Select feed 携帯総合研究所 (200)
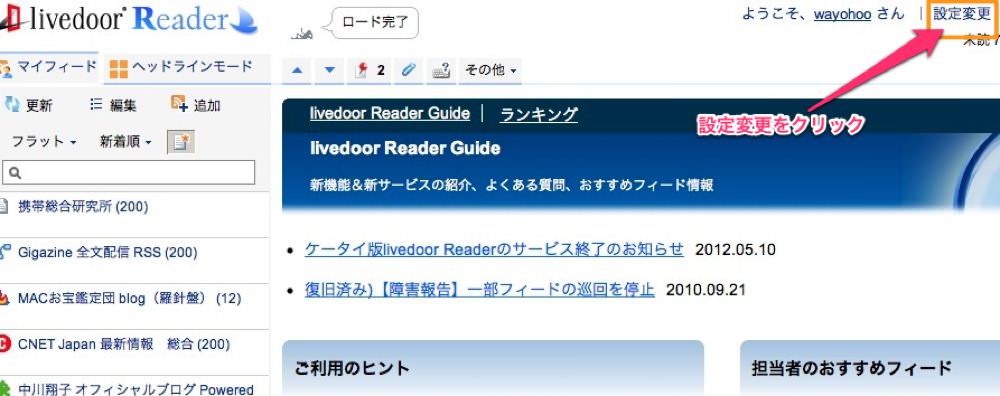This screenshot has width=1000, height=396. click(83, 207)
